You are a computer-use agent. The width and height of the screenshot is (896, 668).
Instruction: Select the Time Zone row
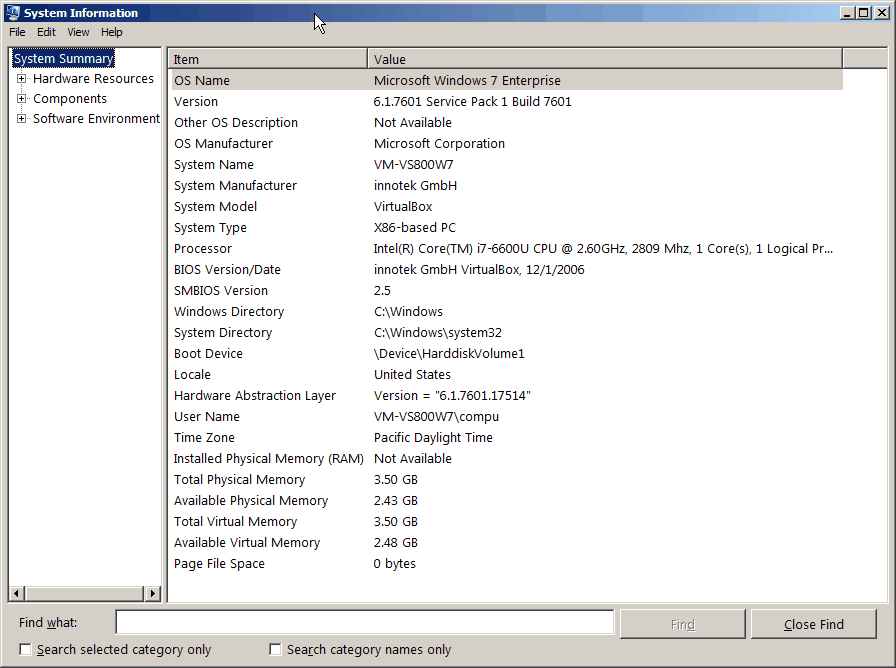[507, 438]
